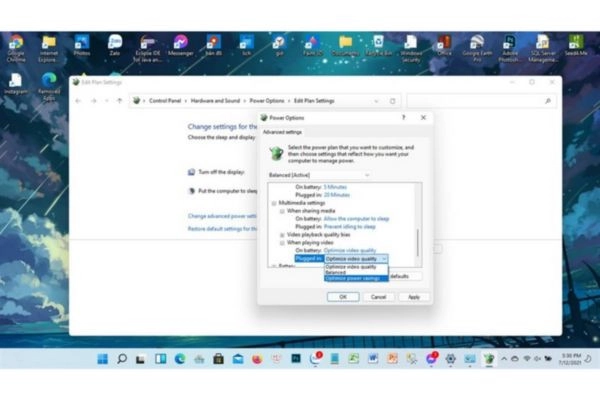The height and width of the screenshot is (400, 600).
Task: Click the Control Panel search box
Action: point(481,101)
